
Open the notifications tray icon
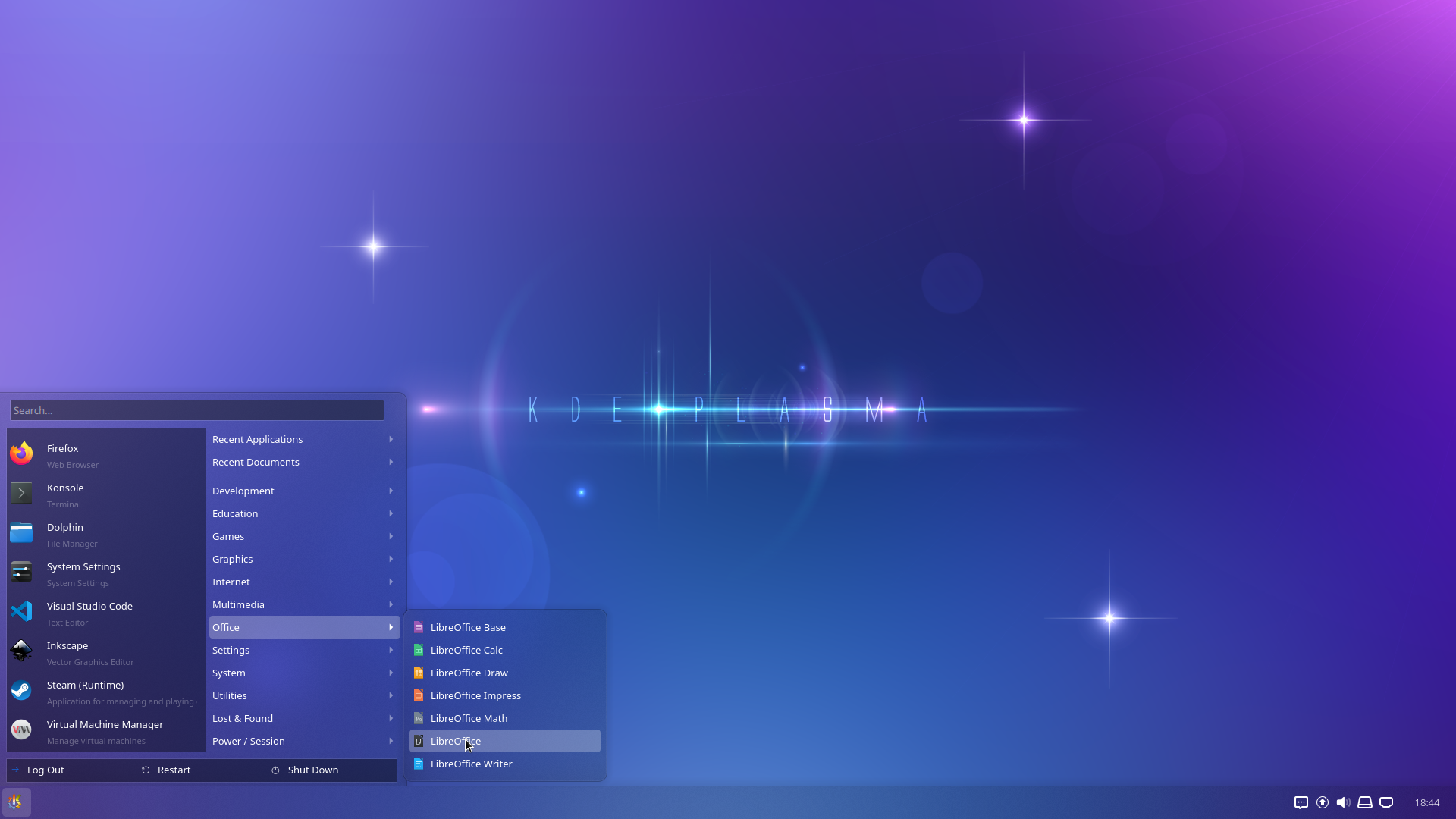pos(1301,802)
